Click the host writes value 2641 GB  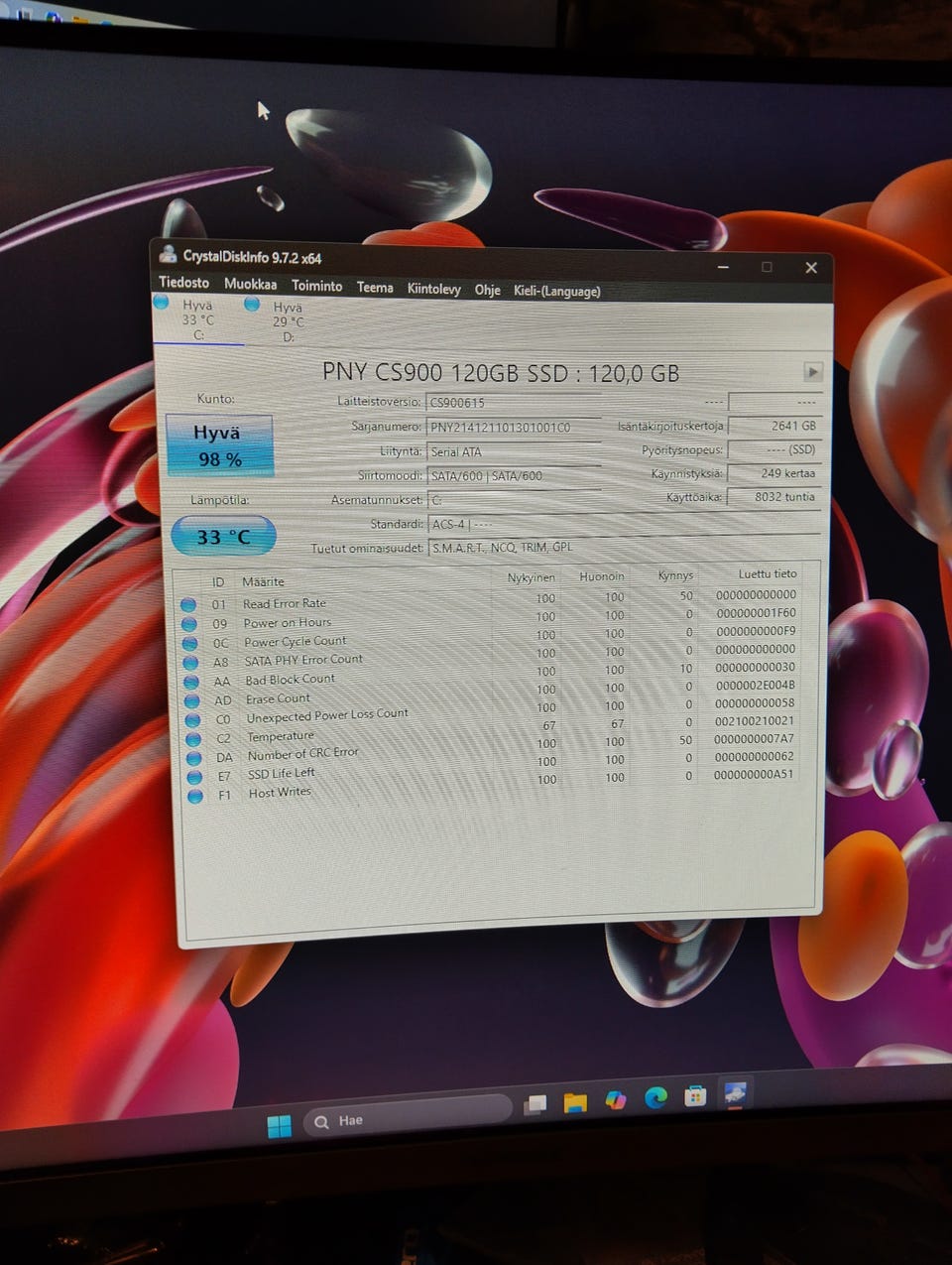click(x=773, y=426)
